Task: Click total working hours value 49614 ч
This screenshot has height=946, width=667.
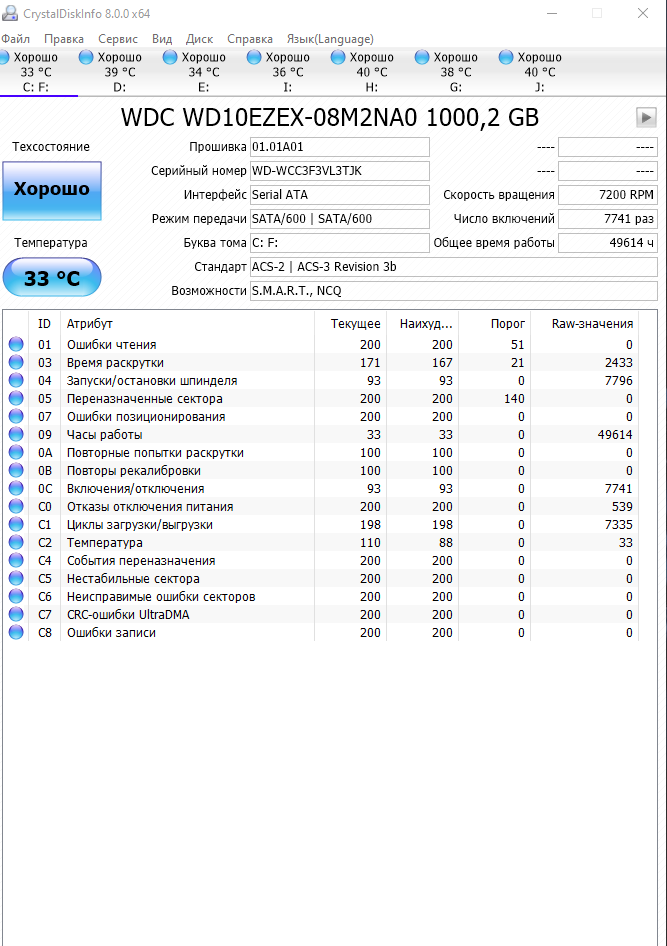Action: tap(608, 243)
